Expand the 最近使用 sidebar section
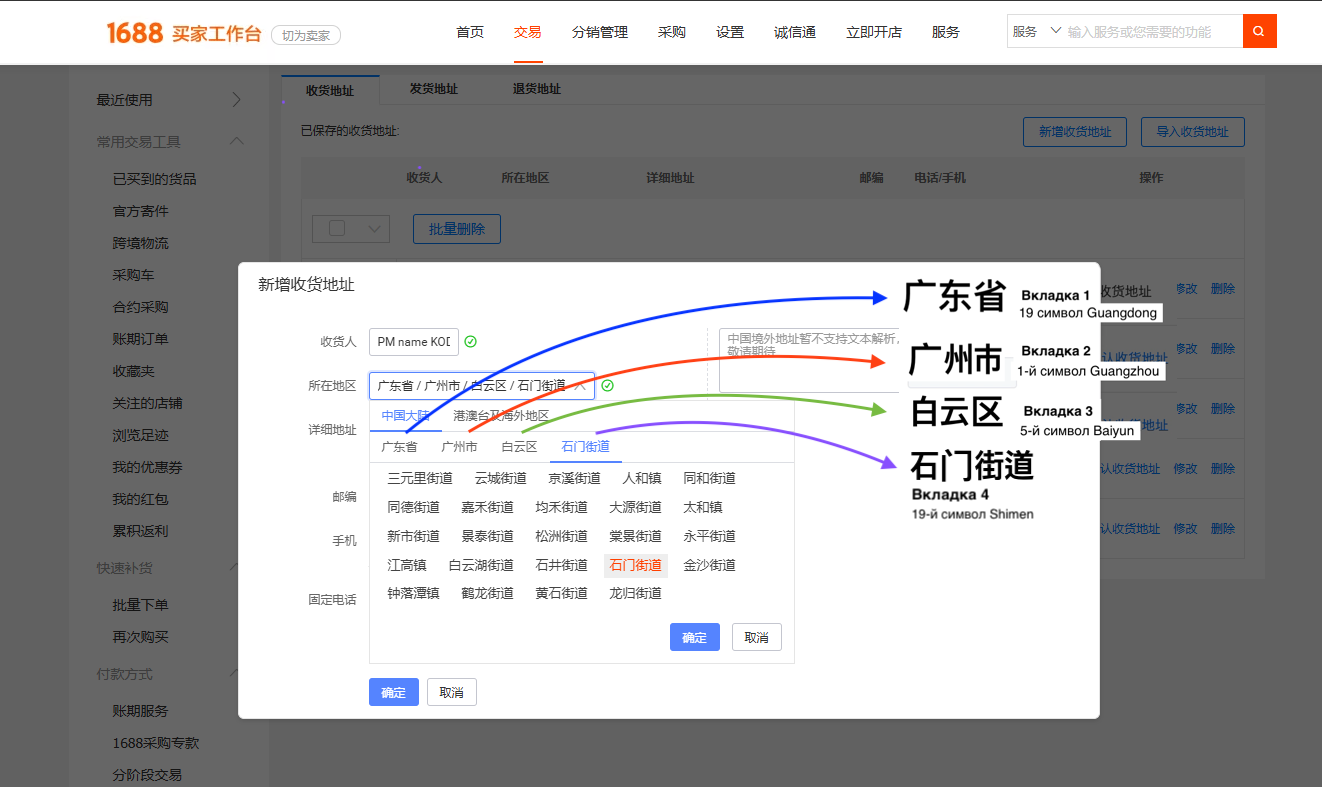1322x787 pixels. pos(236,99)
